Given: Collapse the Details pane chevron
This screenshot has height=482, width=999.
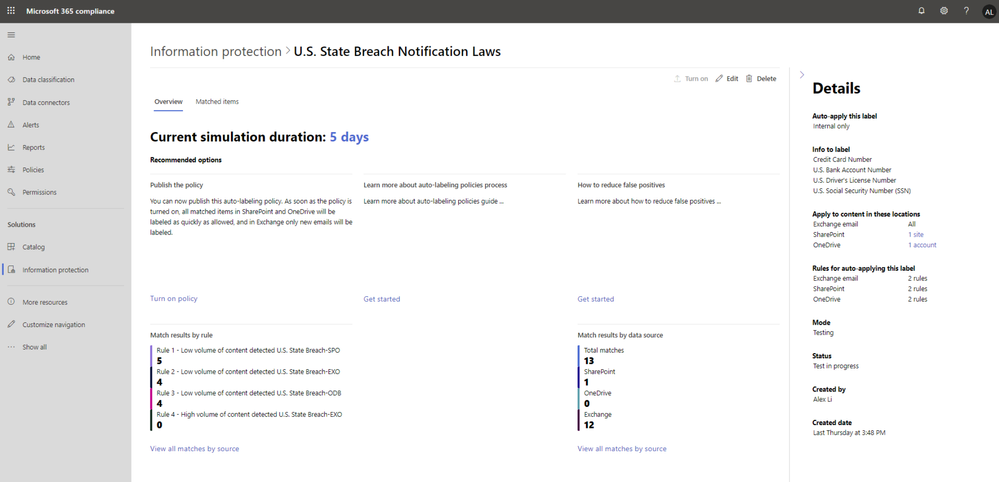Looking at the screenshot, I should 801,74.
